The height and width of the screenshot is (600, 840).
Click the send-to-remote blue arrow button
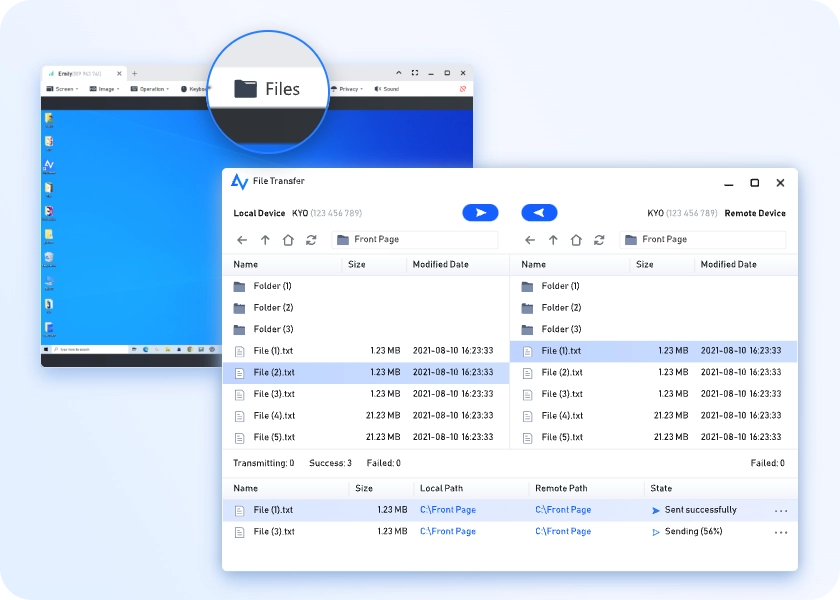(480, 213)
